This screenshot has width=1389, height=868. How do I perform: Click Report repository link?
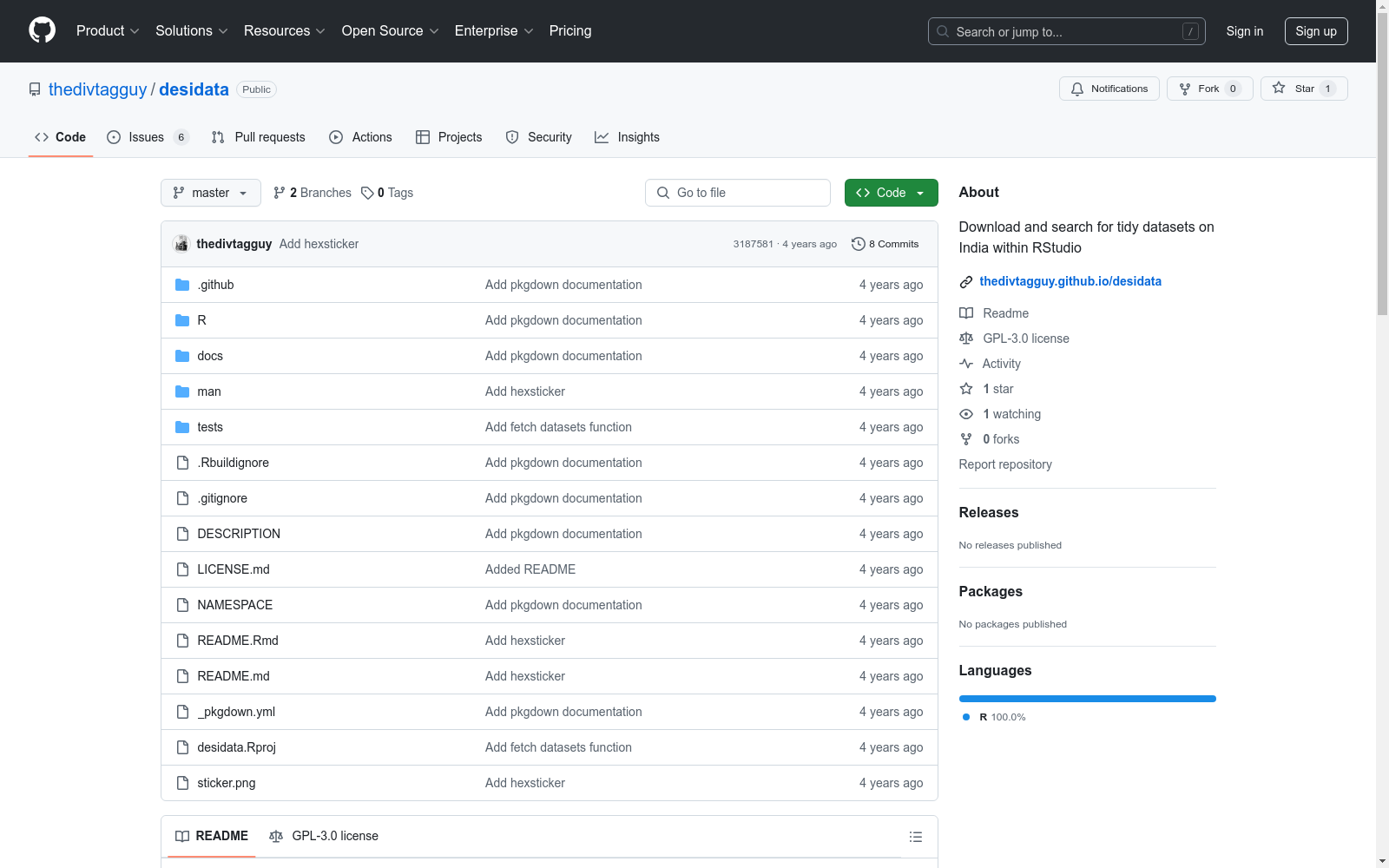coord(1005,464)
